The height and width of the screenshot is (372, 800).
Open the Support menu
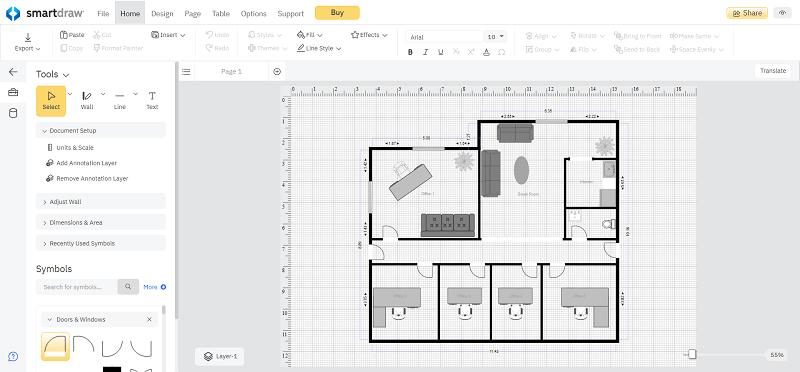point(291,13)
